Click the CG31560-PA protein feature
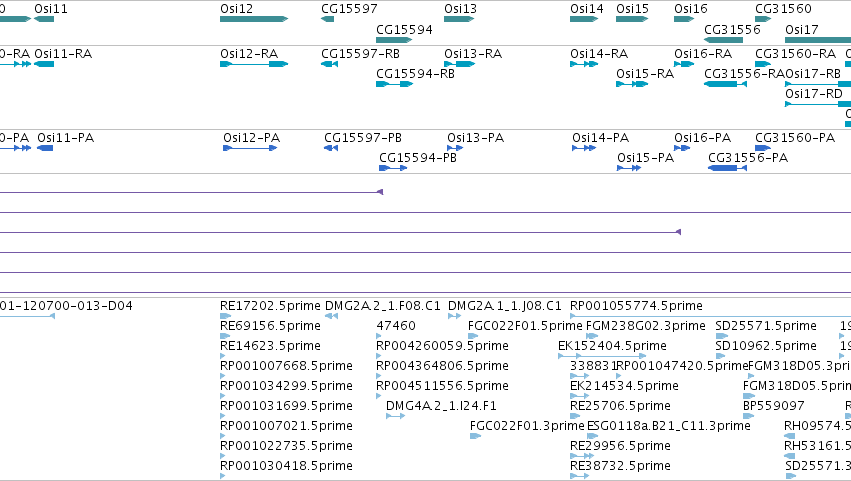 click(763, 148)
